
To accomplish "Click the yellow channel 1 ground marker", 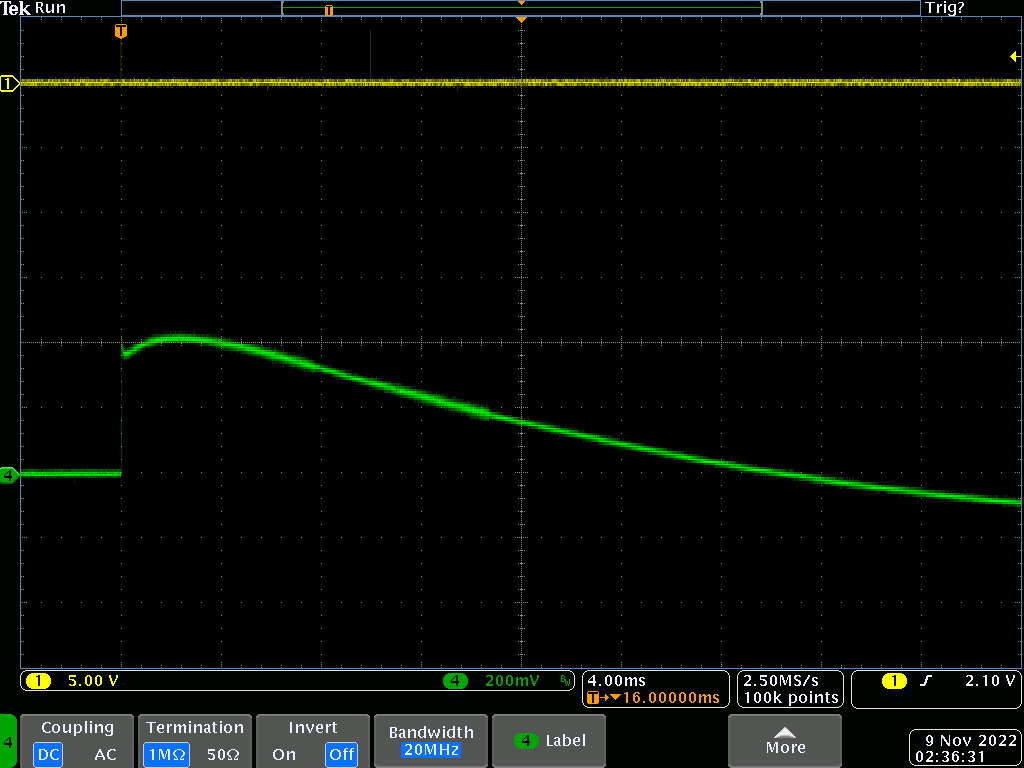I will pyautogui.click(x=9, y=84).
